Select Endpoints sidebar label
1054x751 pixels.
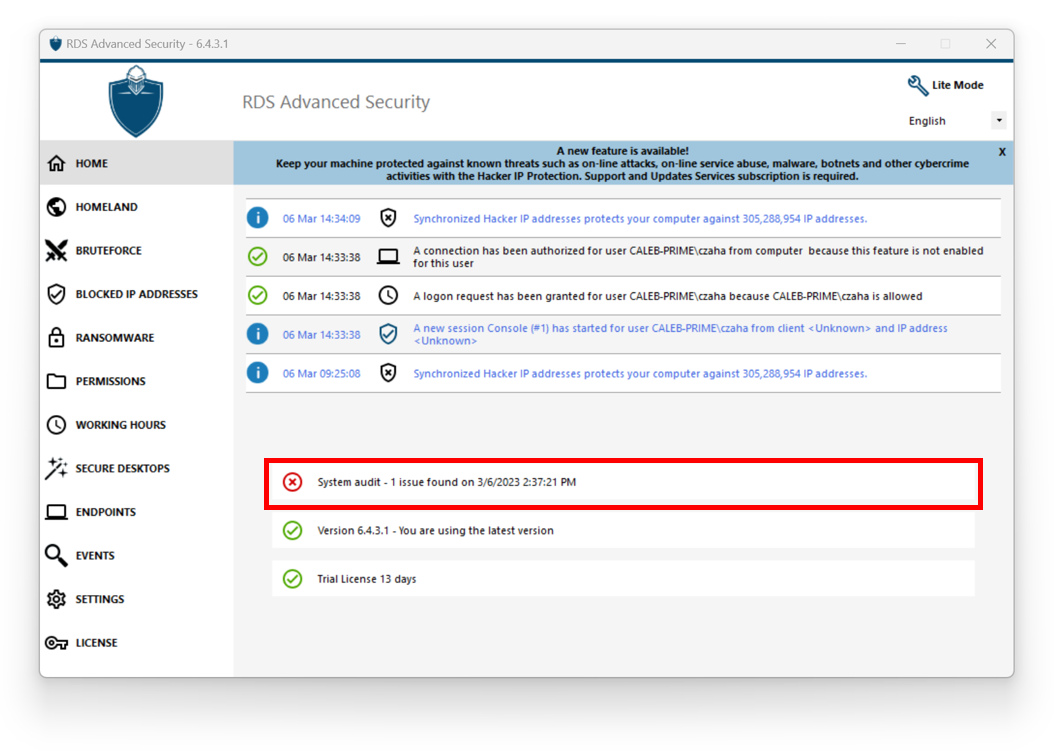tap(106, 512)
